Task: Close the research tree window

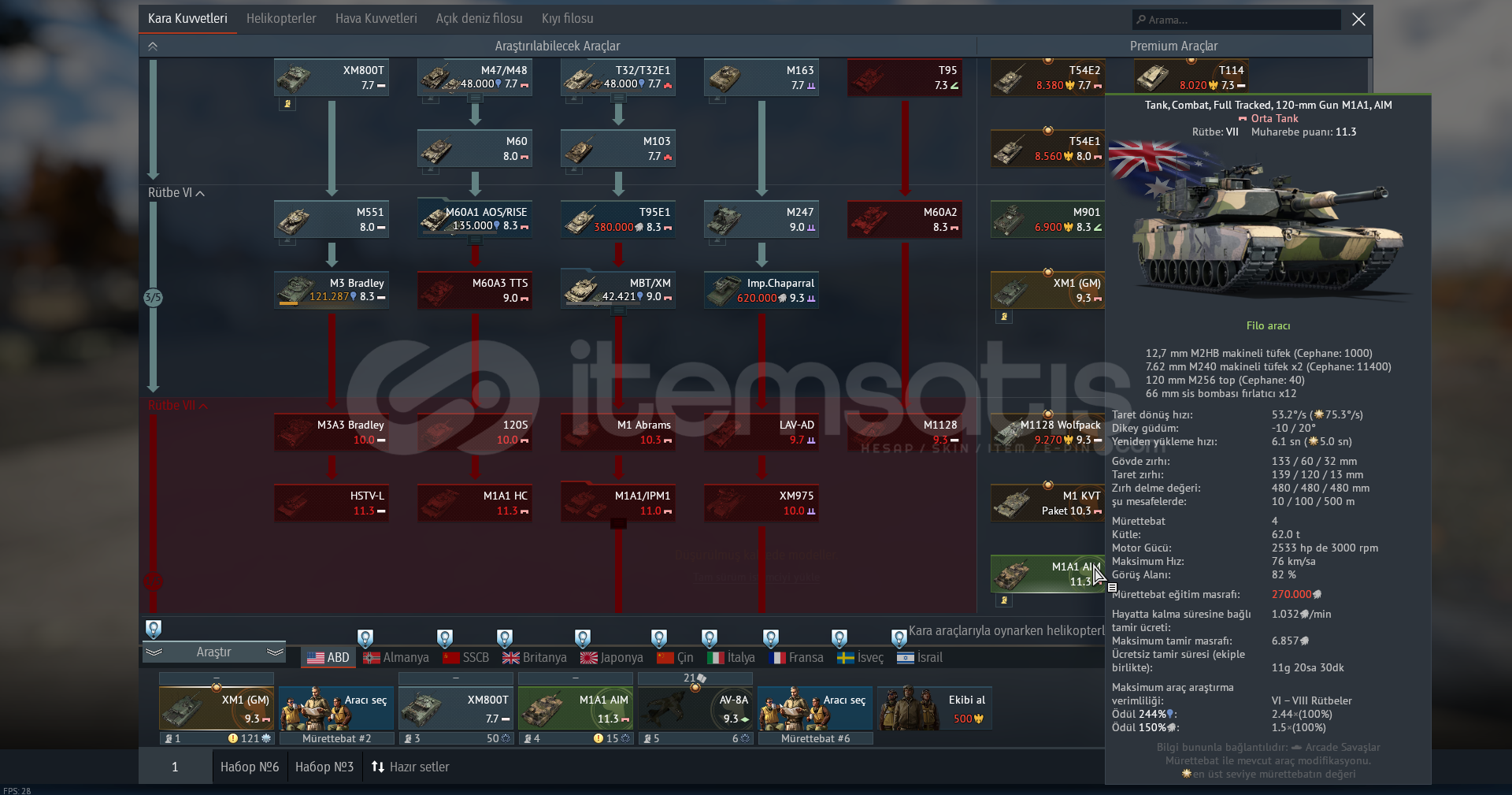Action: coord(1358,20)
